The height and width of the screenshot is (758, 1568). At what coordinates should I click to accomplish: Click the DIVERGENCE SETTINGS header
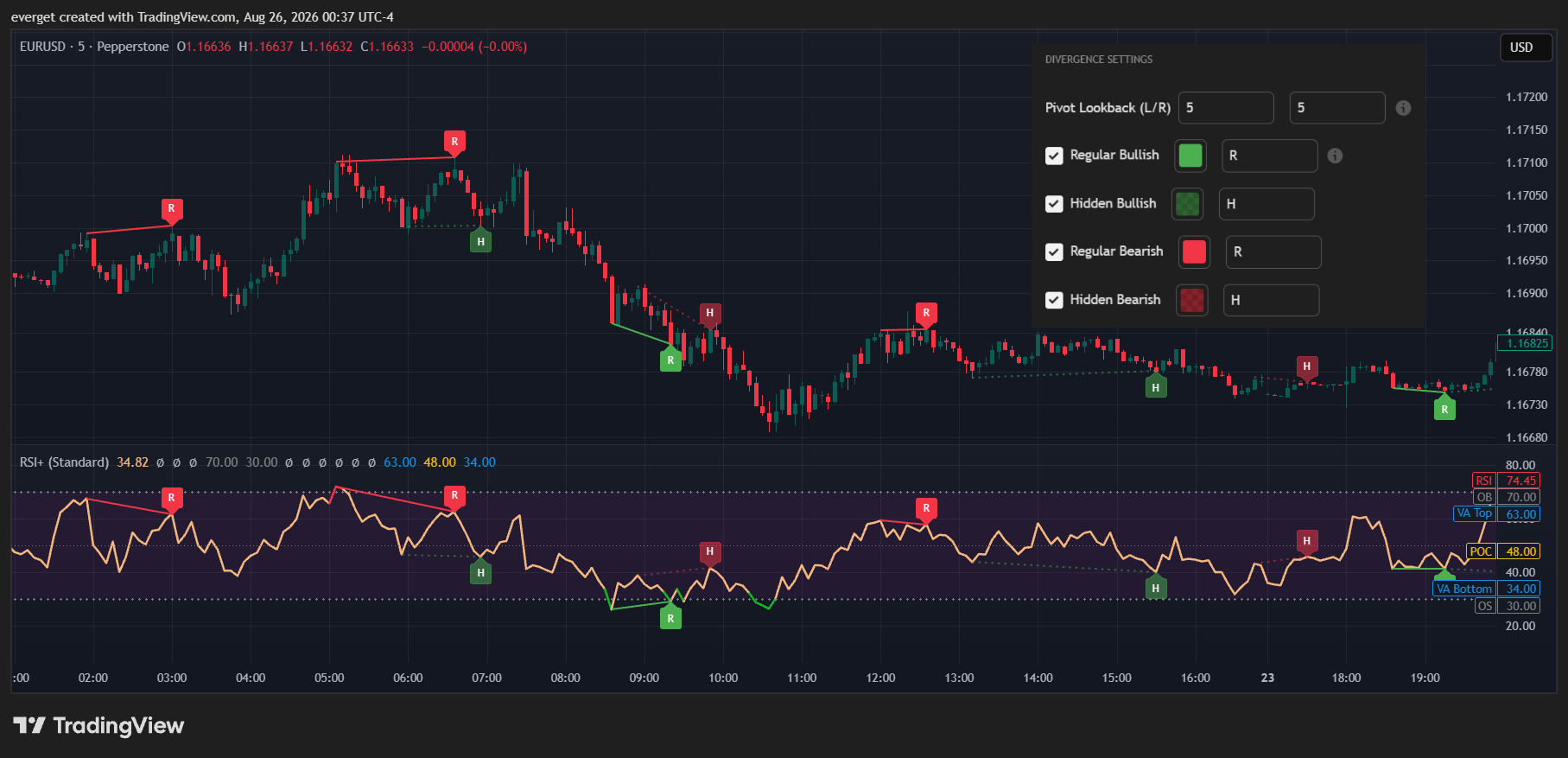click(x=1099, y=60)
